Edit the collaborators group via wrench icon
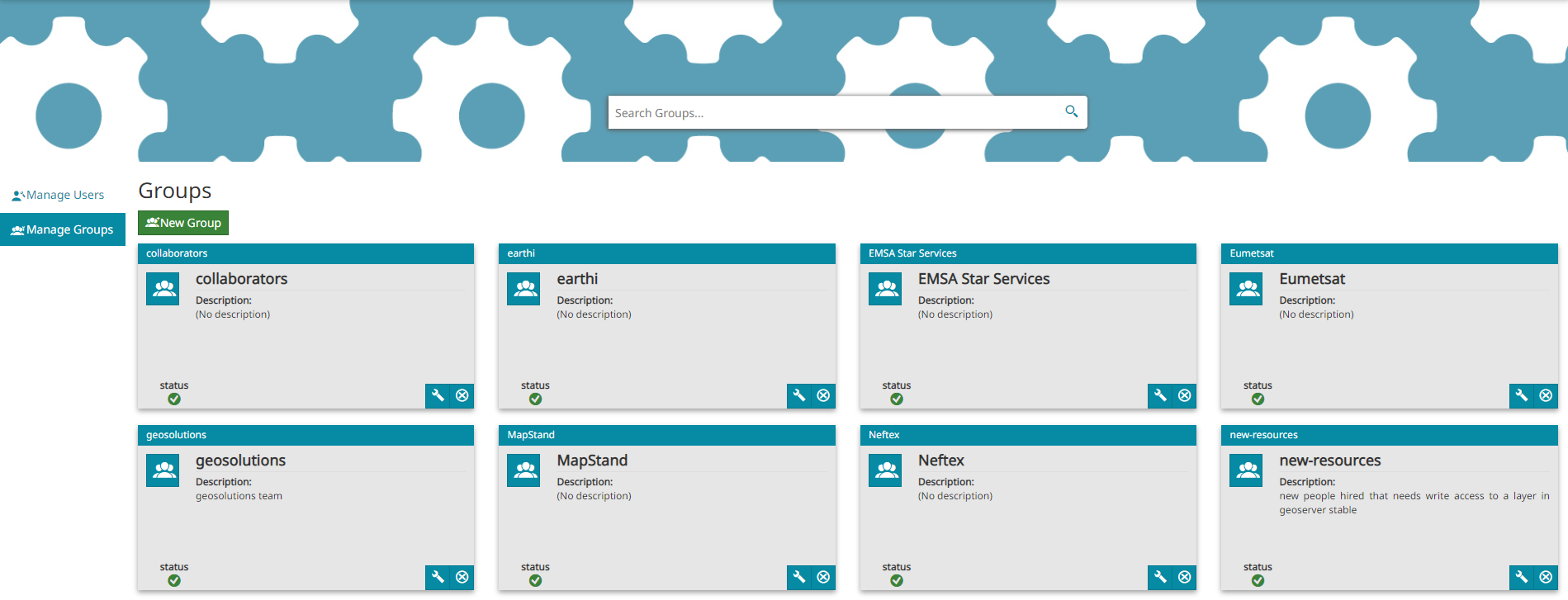The height and width of the screenshot is (600, 1568). pyautogui.click(x=438, y=396)
